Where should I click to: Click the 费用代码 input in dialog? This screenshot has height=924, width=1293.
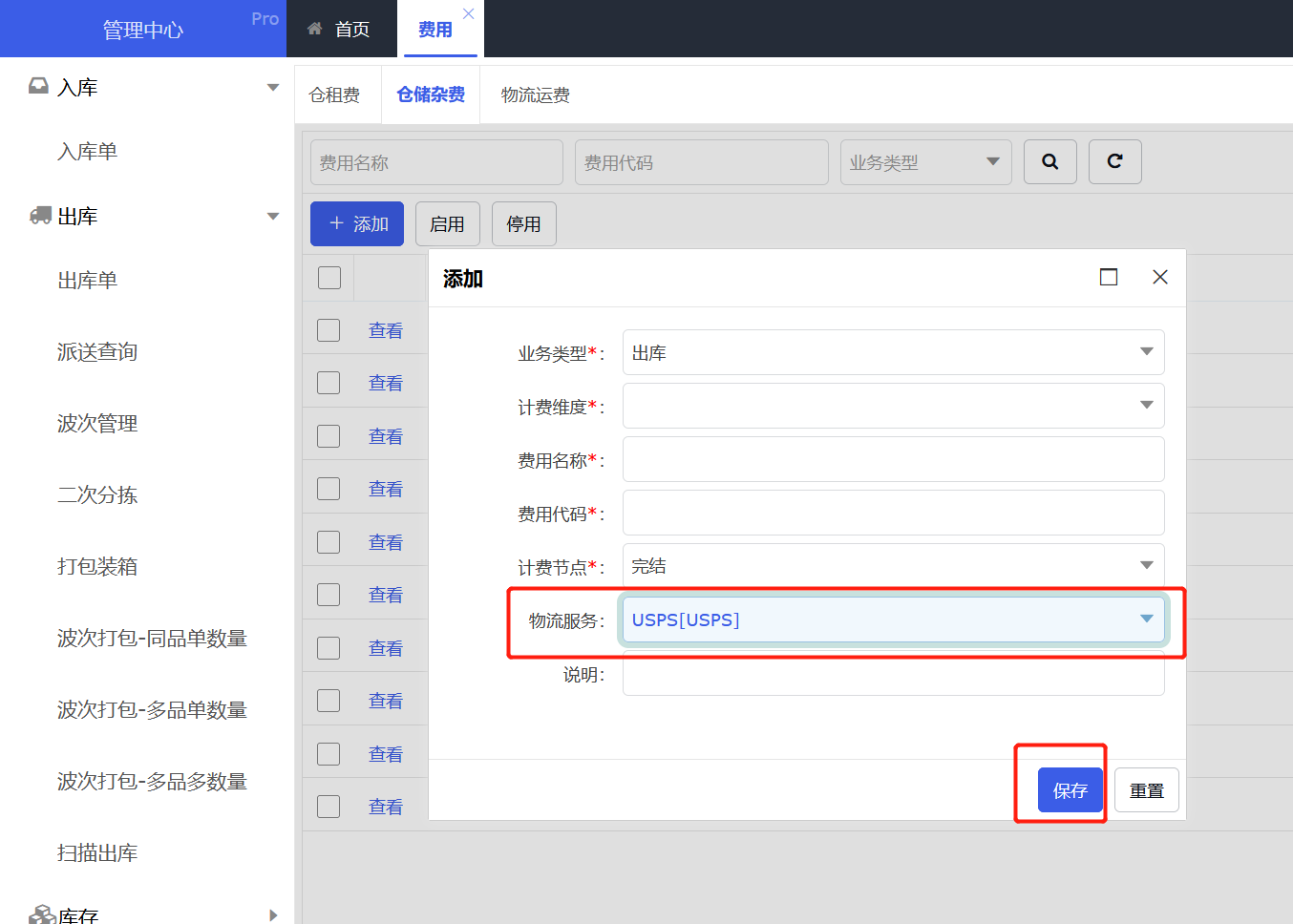coord(893,513)
